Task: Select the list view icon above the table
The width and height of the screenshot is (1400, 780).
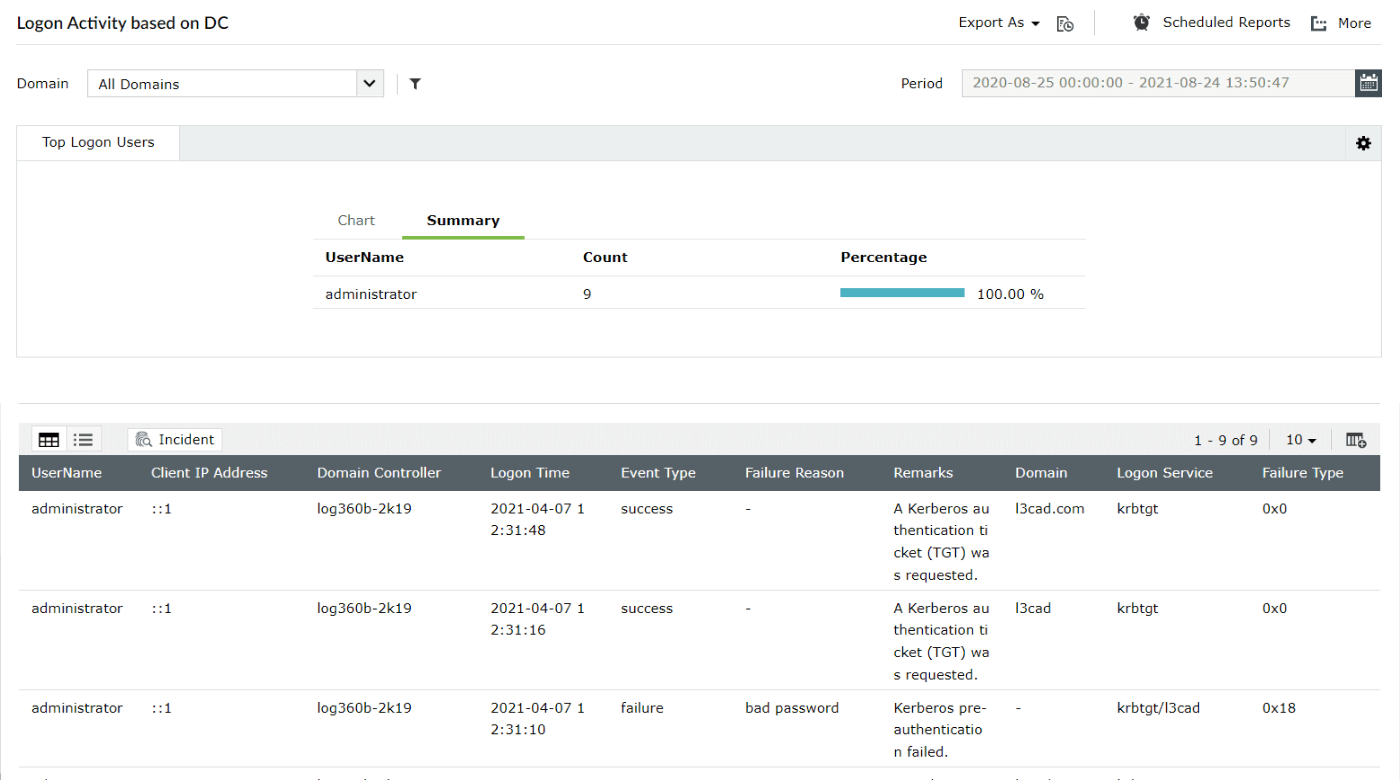Action: [x=84, y=438]
